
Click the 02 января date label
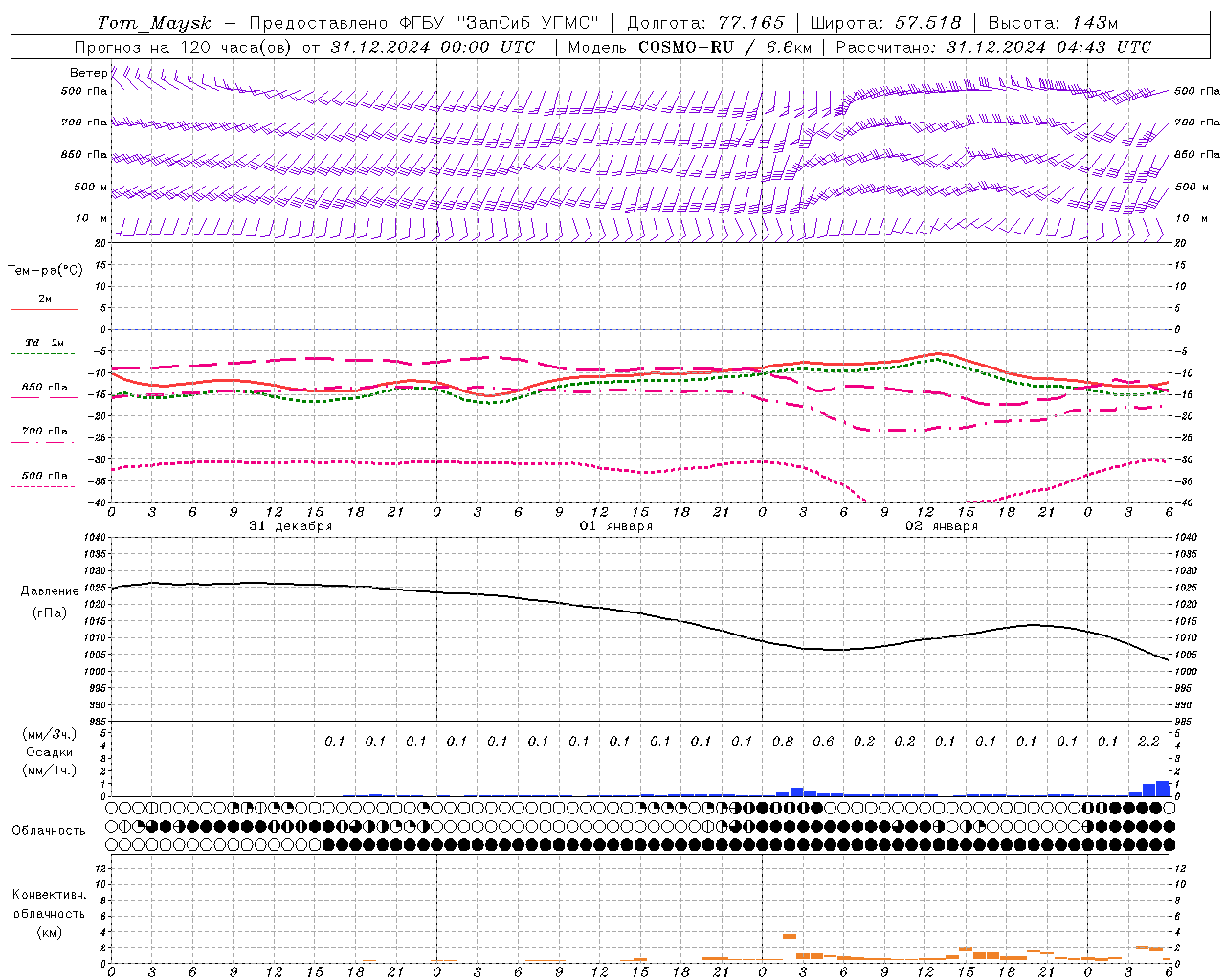pos(942,526)
